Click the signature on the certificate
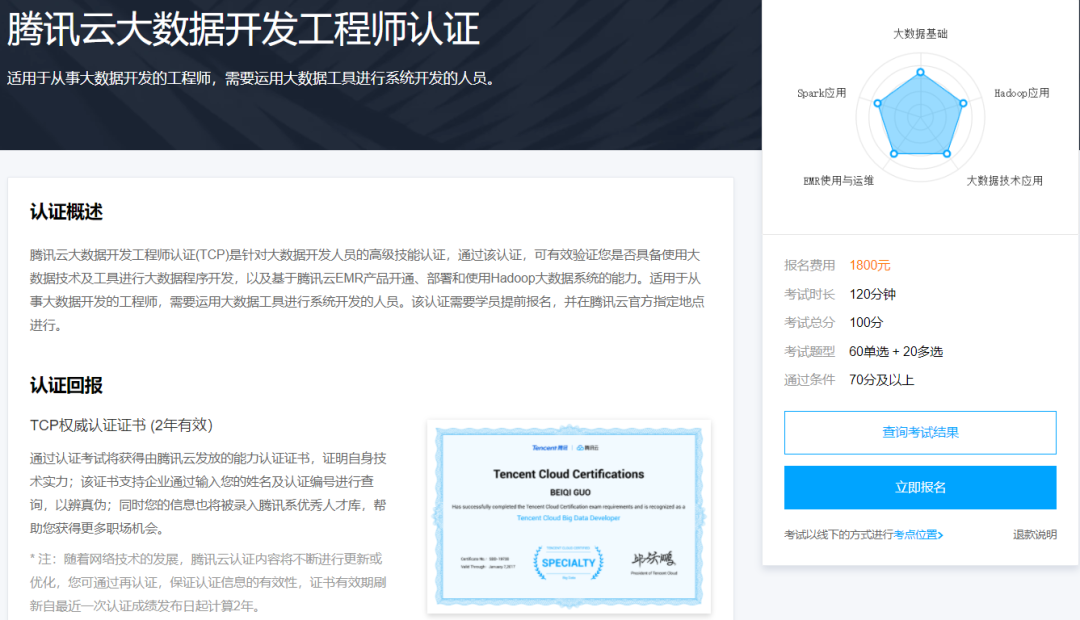1080x620 pixels. 654,560
